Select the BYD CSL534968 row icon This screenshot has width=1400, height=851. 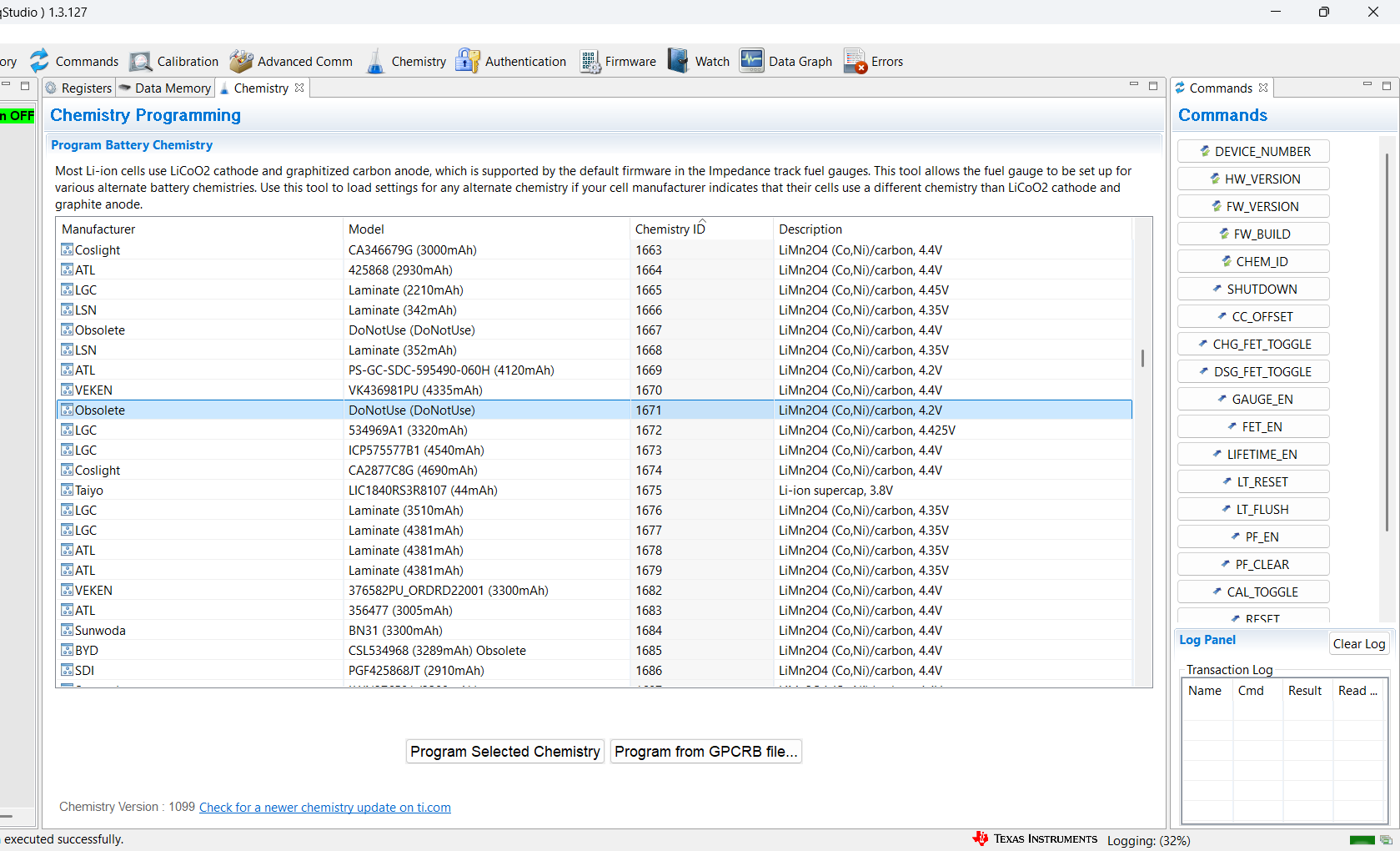[68, 650]
